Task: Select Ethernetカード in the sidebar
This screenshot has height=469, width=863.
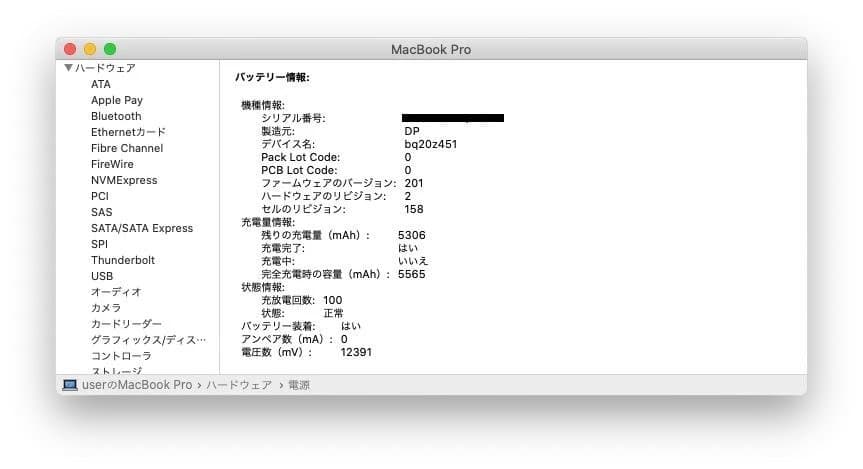Action: [x=128, y=132]
